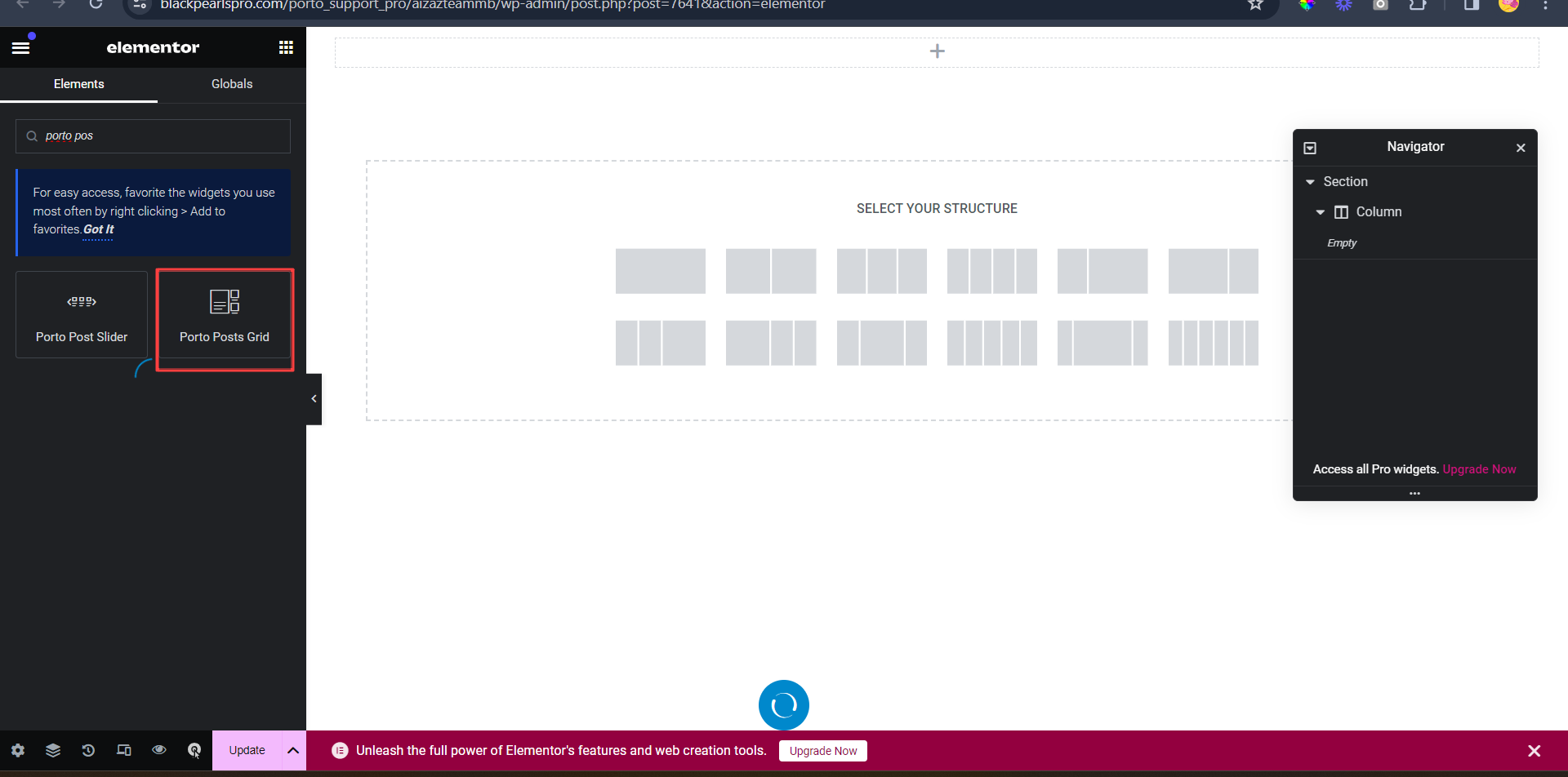Open the History icon
The image size is (1568, 777).
point(88,750)
